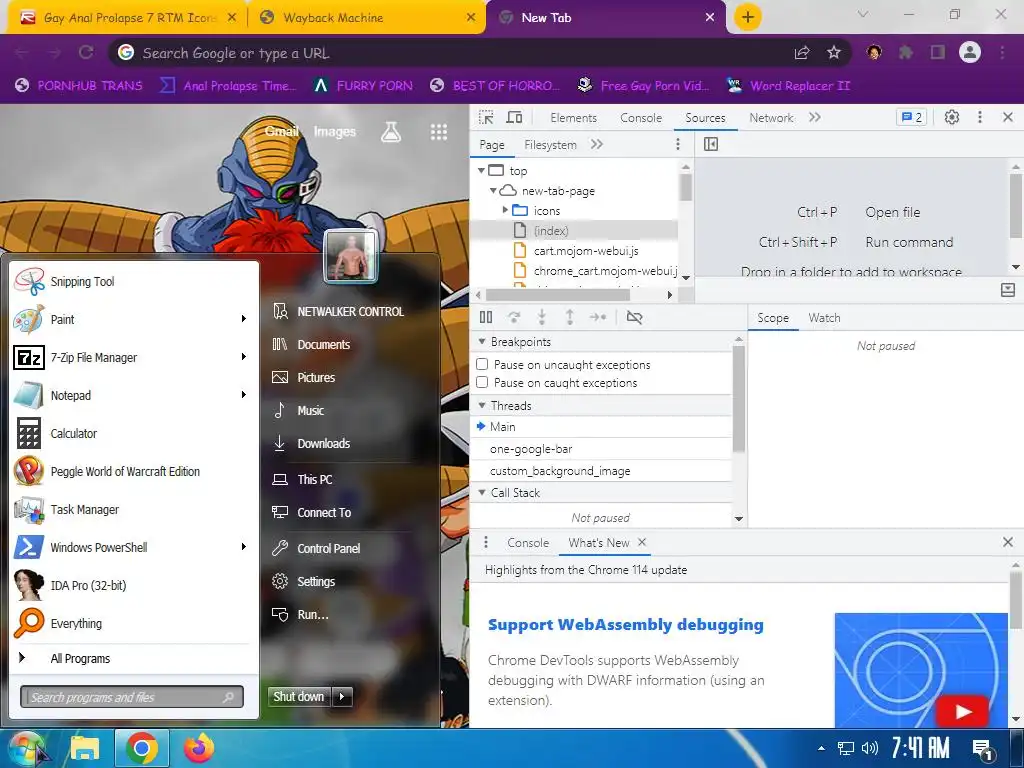Open a new tab with plus button
The width and height of the screenshot is (1024, 768).
click(748, 17)
